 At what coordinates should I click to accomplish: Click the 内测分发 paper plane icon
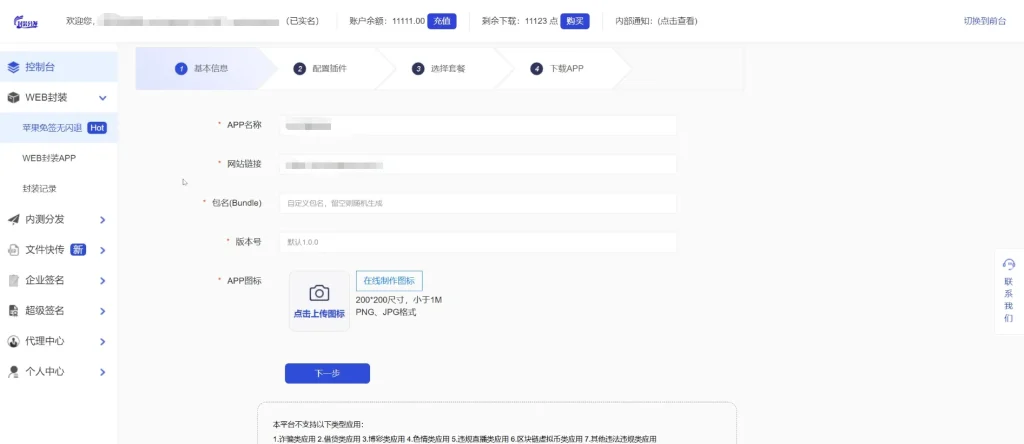(14, 219)
